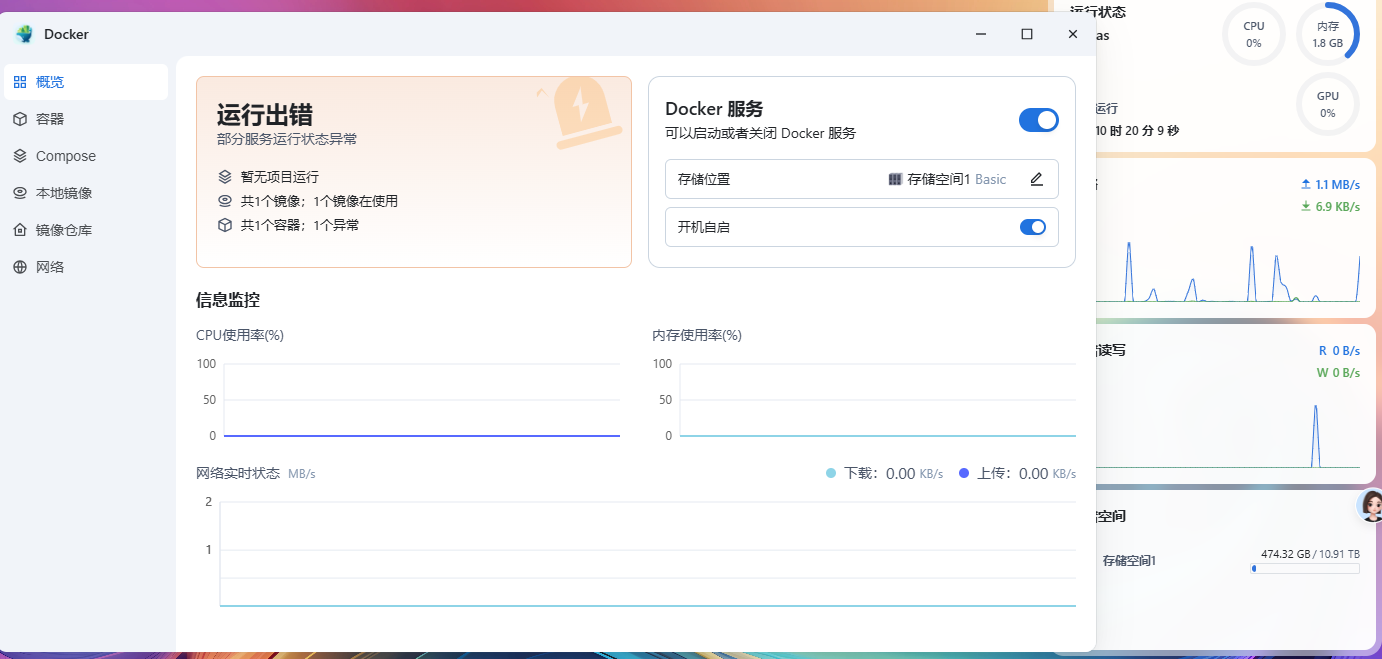This screenshot has width=1382, height=659.
Task: Click 暂无项目运行 status line
Action: (280, 177)
